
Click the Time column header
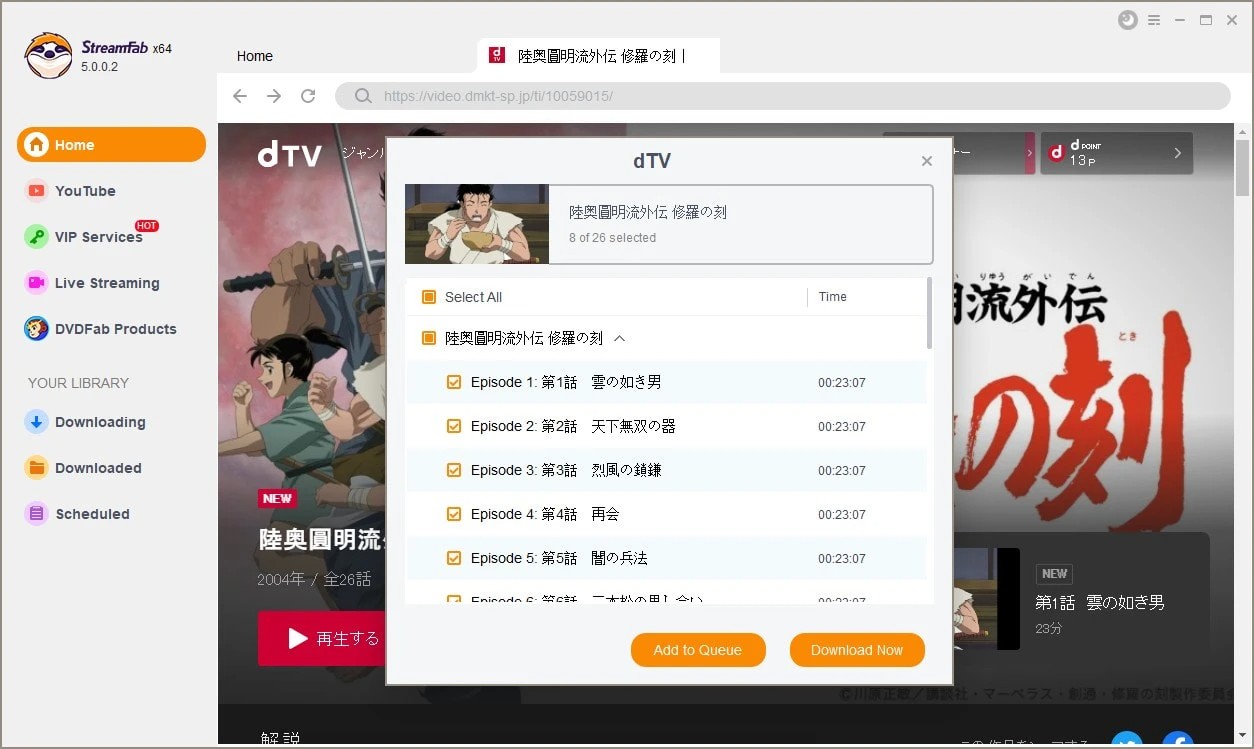pos(832,297)
